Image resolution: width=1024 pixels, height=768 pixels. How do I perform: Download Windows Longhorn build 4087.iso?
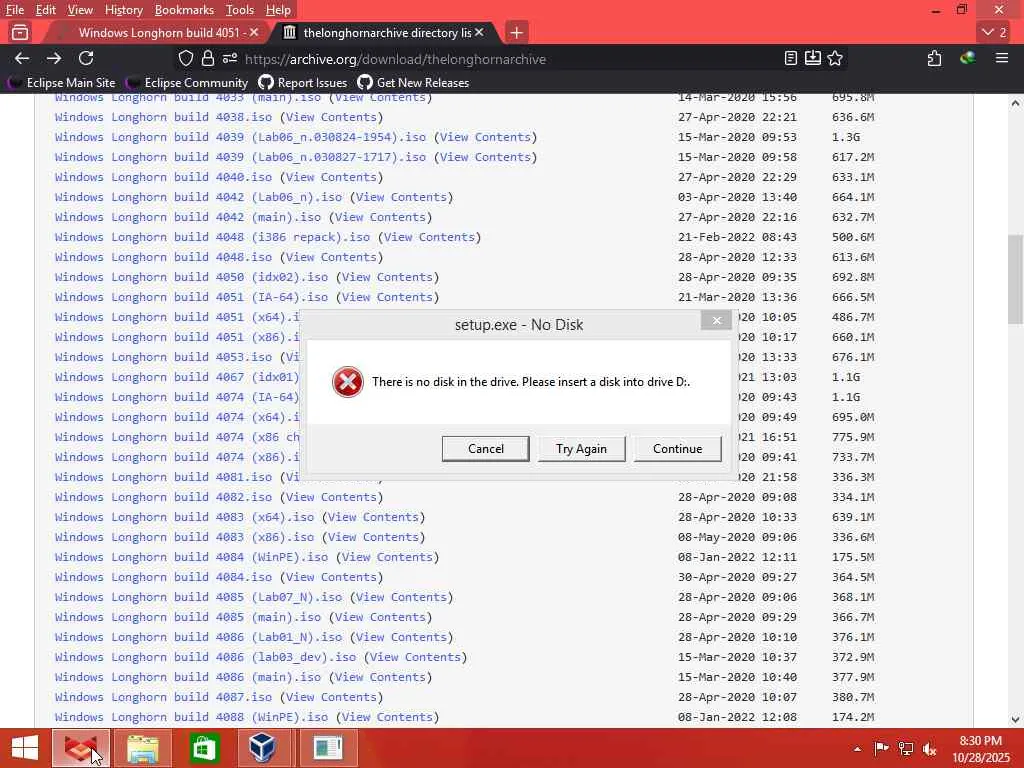click(163, 697)
